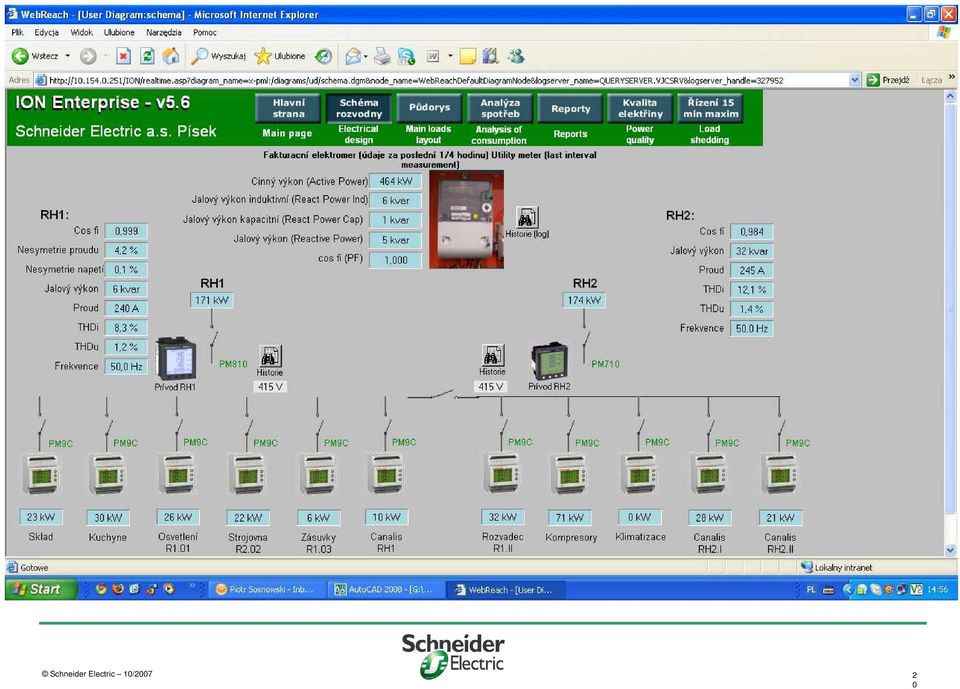Viewport: 960px width, 689px height.
Task: Click the URL address field
Action: point(447,80)
